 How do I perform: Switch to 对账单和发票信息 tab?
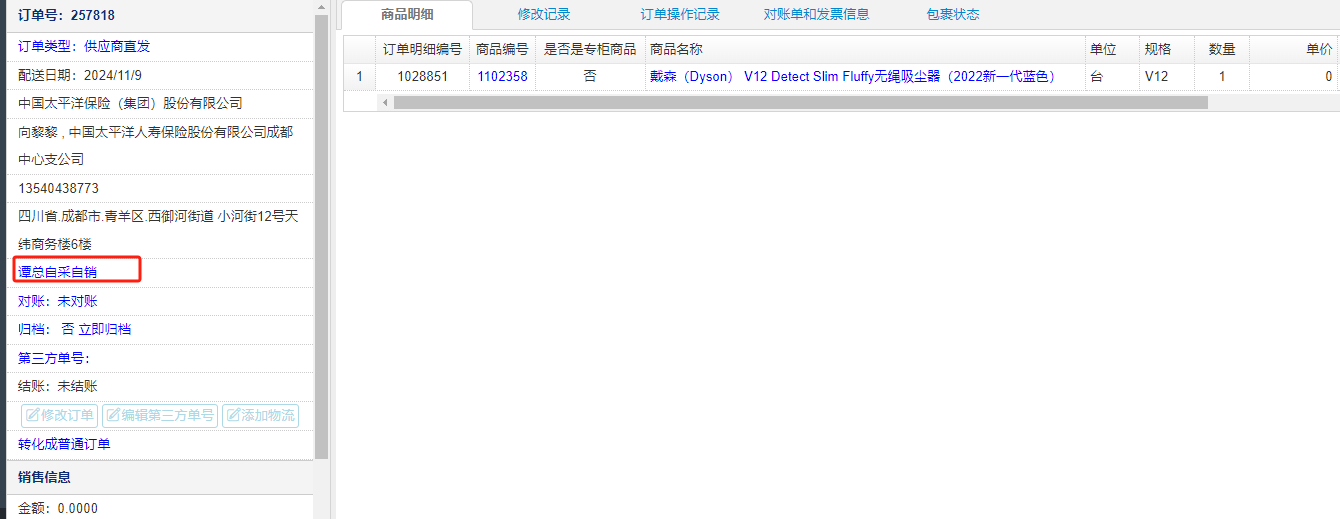[x=816, y=15]
